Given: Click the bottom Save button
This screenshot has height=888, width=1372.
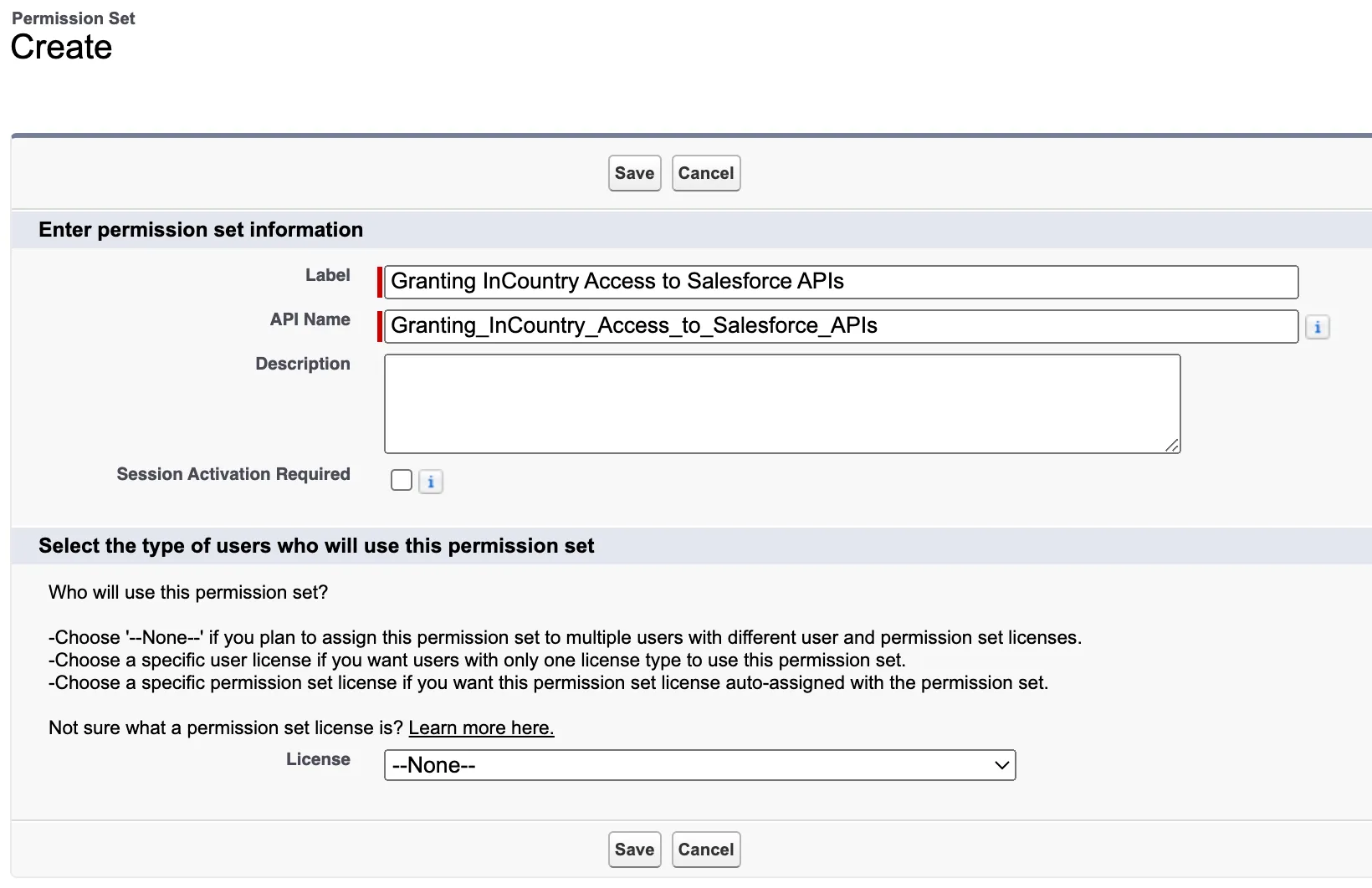Looking at the screenshot, I should click(x=634, y=850).
